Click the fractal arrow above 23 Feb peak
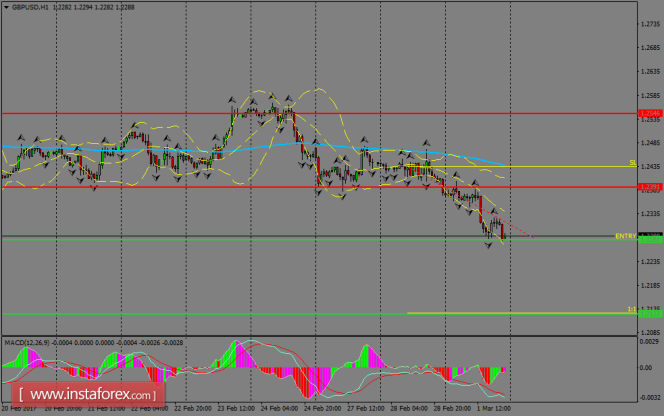664x416 pixels. pyautogui.click(x=232, y=100)
